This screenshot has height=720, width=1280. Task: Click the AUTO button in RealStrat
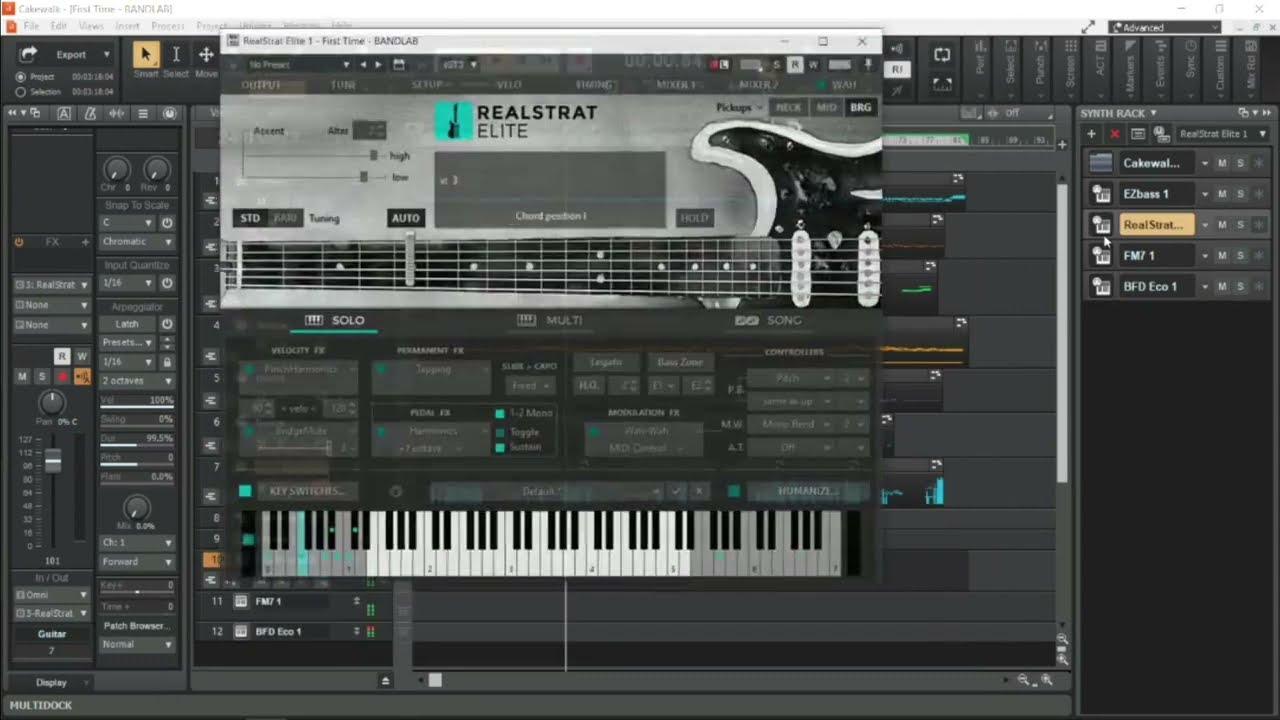pyautogui.click(x=405, y=218)
